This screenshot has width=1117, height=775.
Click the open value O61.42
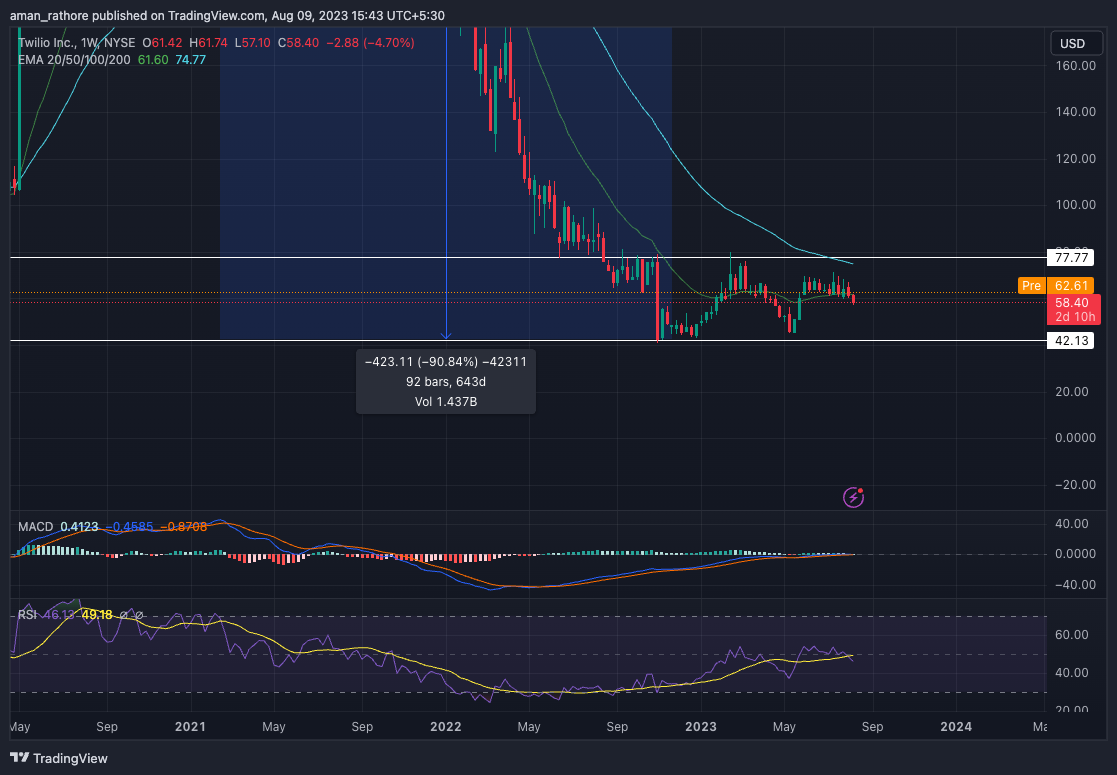162,43
